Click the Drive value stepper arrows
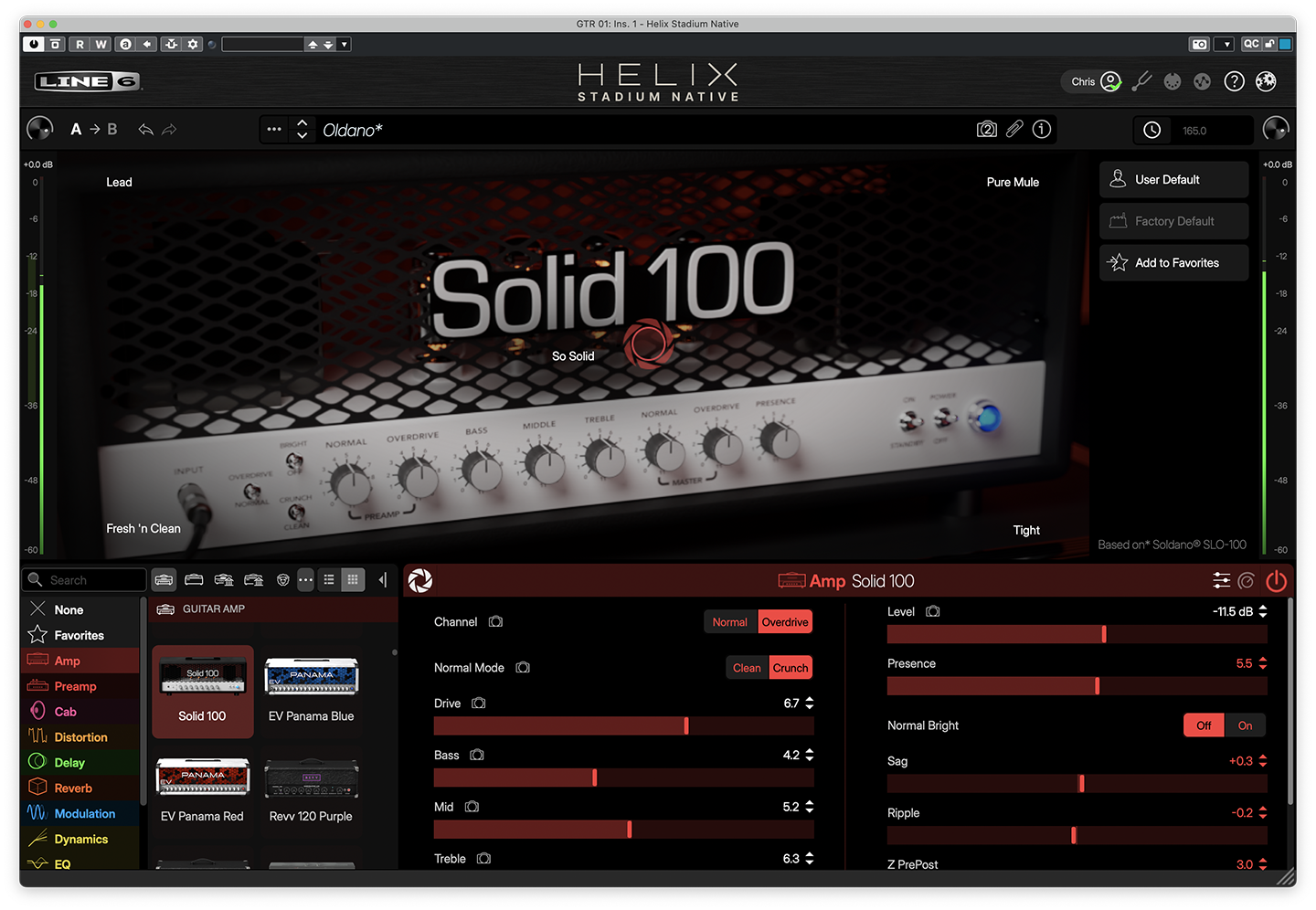The image size is (1316, 910). pos(810,704)
